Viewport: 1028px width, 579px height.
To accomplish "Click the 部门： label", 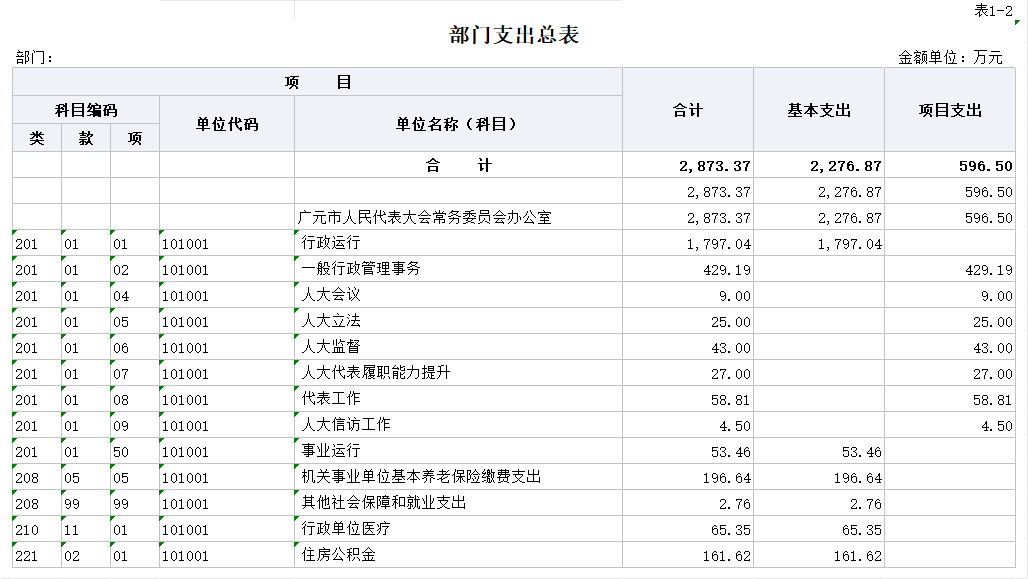I will click(35, 58).
